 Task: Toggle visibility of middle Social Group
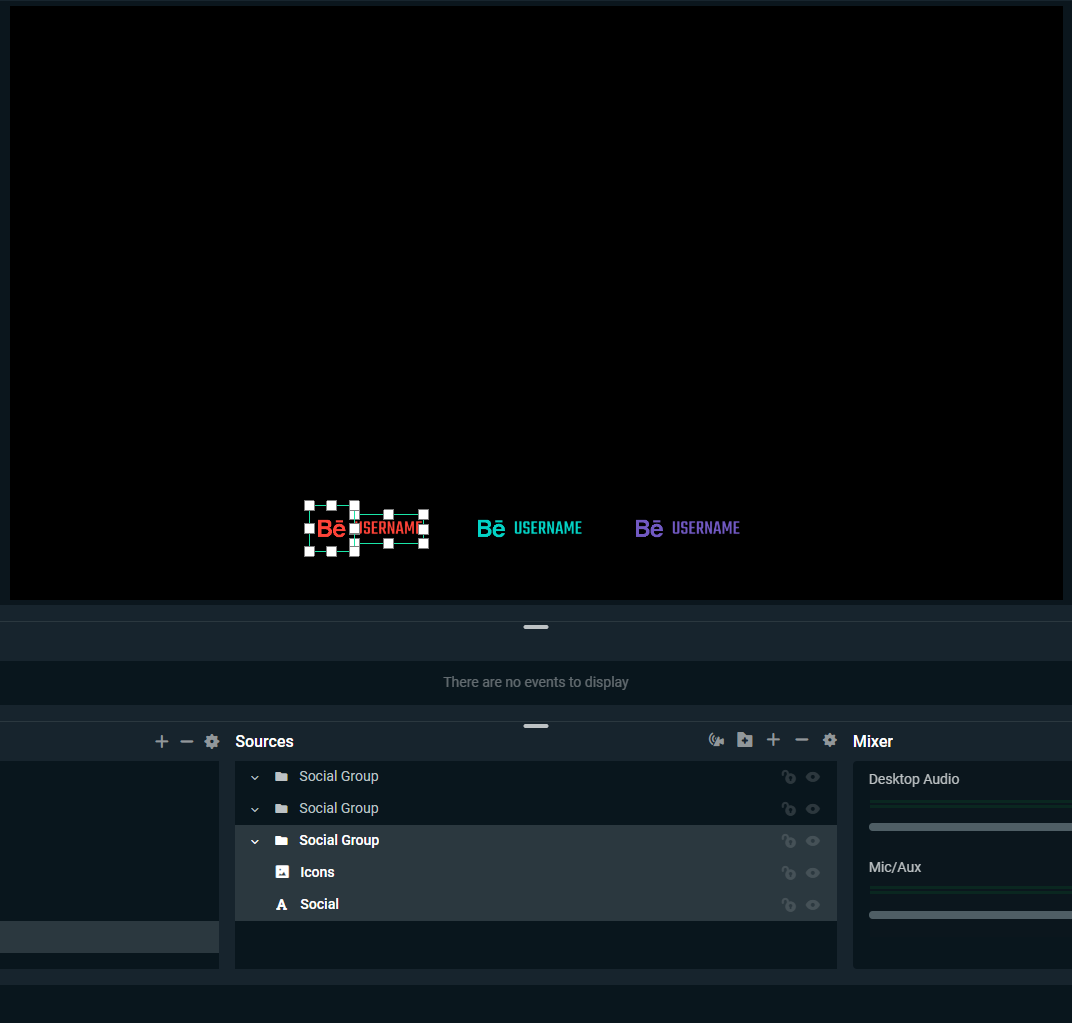coord(813,809)
